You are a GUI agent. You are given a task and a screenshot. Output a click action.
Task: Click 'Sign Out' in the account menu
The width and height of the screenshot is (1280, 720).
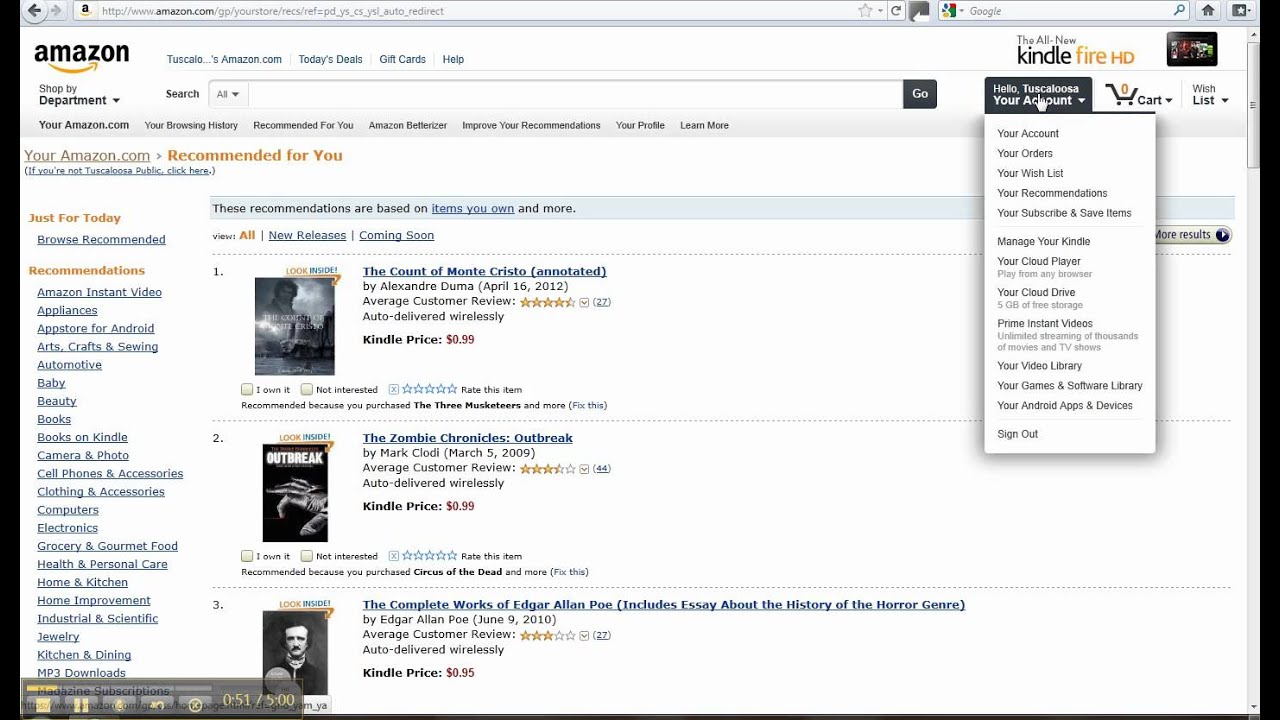(x=1017, y=434)
